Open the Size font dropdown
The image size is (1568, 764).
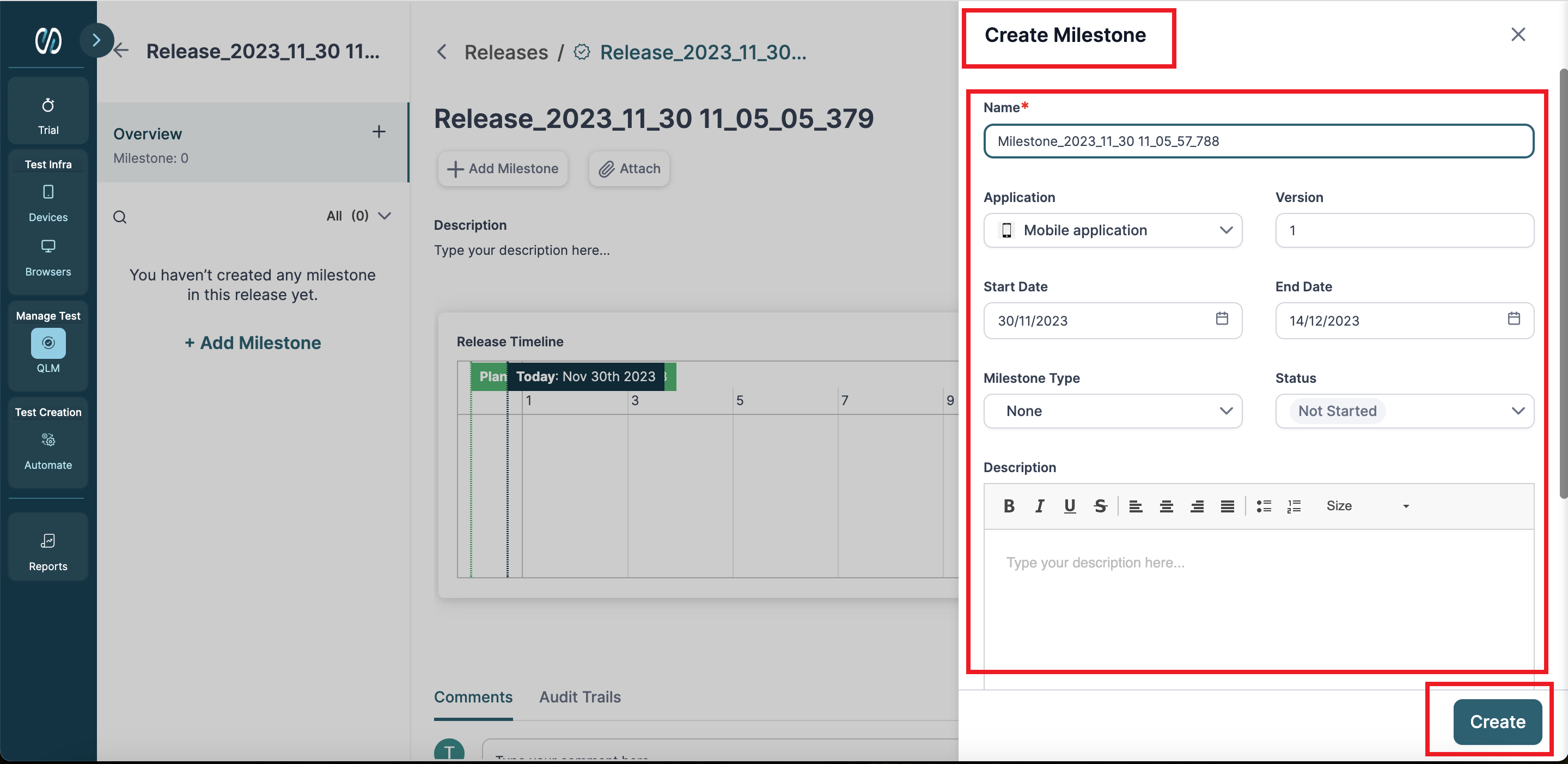pyautogui.click(x=1368, y=506)
